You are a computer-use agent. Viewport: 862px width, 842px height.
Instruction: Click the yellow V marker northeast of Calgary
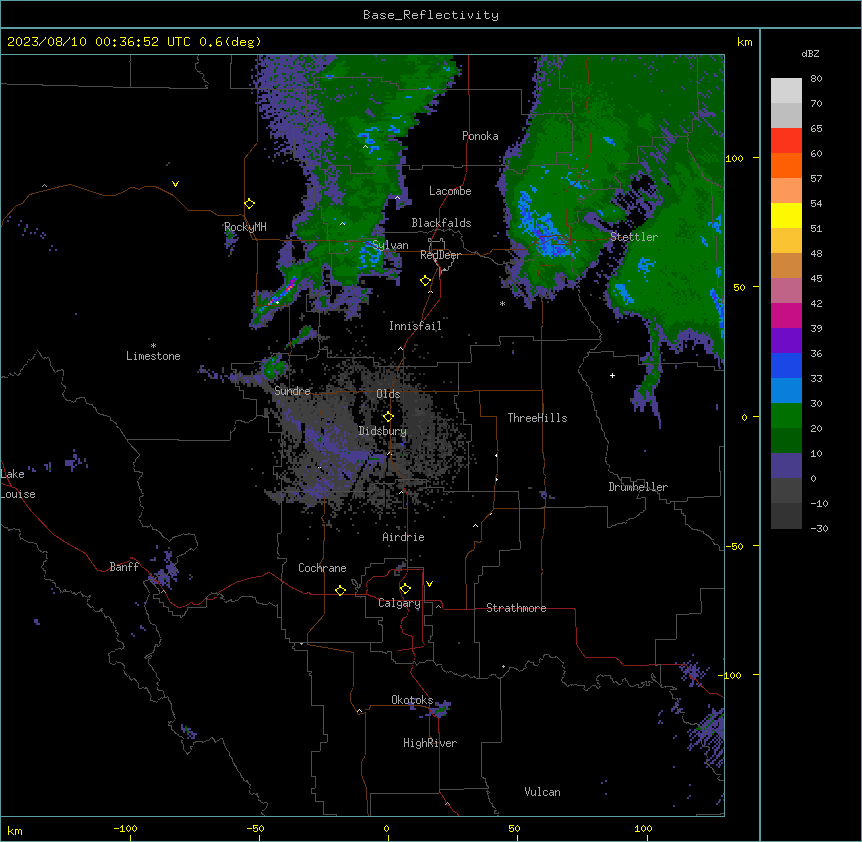pos(429,584)
